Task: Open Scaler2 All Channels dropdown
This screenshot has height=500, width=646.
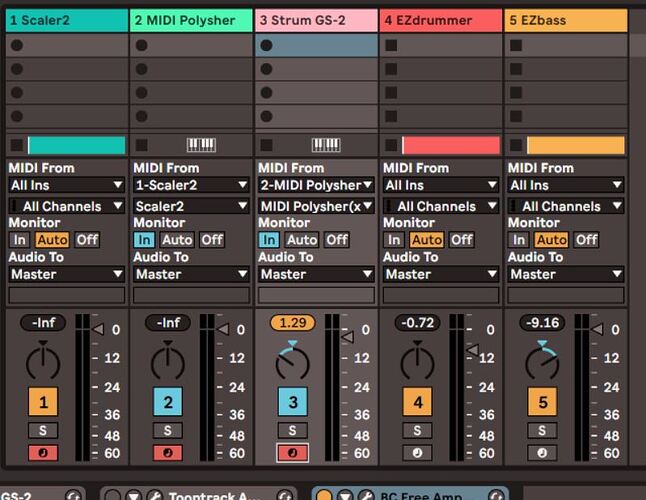Action: point(67,206)
